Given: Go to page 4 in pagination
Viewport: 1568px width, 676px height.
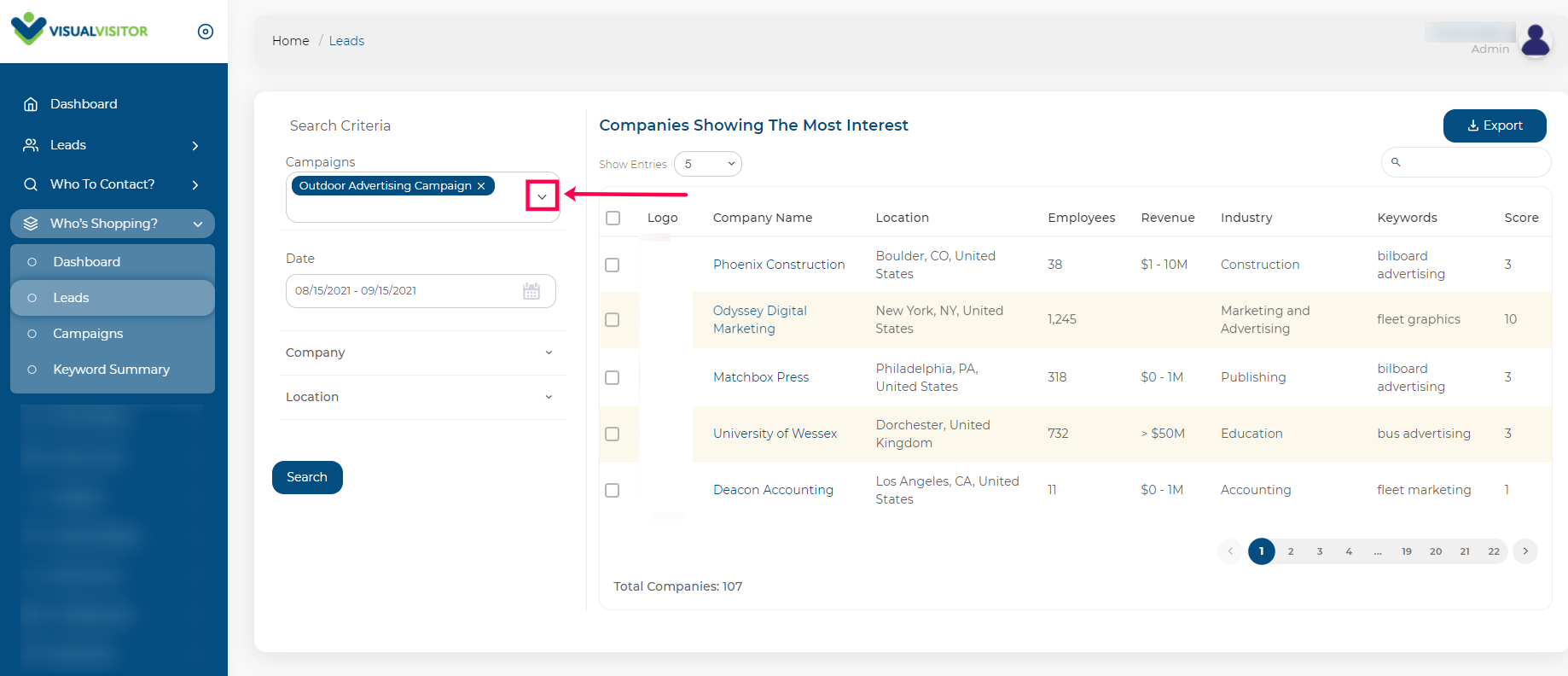Looking at the screenshot, I should [x=1349, y=551].
